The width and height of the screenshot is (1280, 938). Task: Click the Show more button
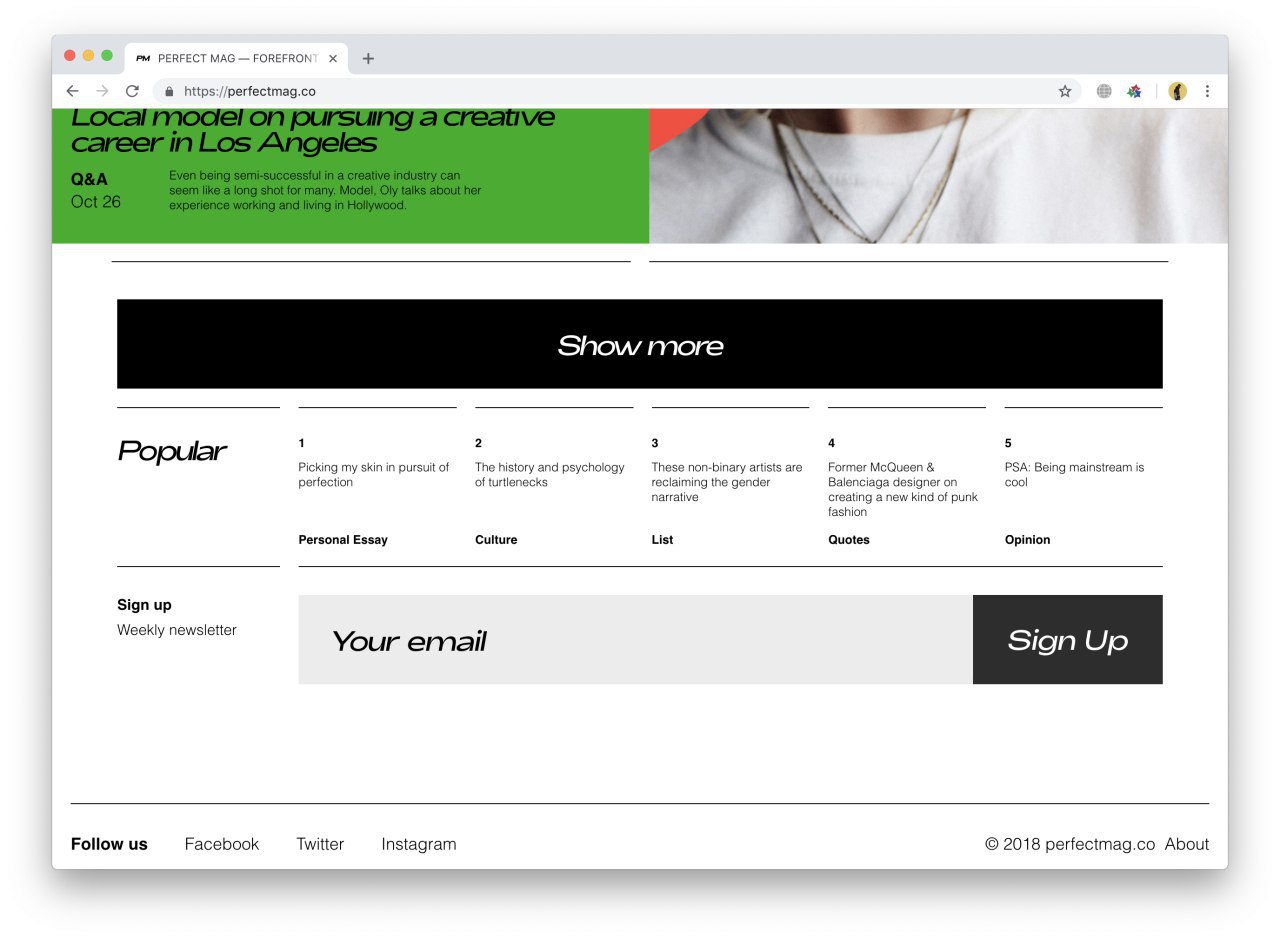pyautogui.click(x=640, y=344)
